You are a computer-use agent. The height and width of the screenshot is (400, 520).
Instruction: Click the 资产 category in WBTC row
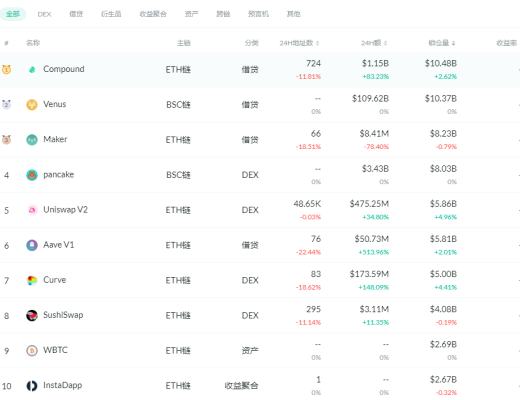tap(250, 351)
